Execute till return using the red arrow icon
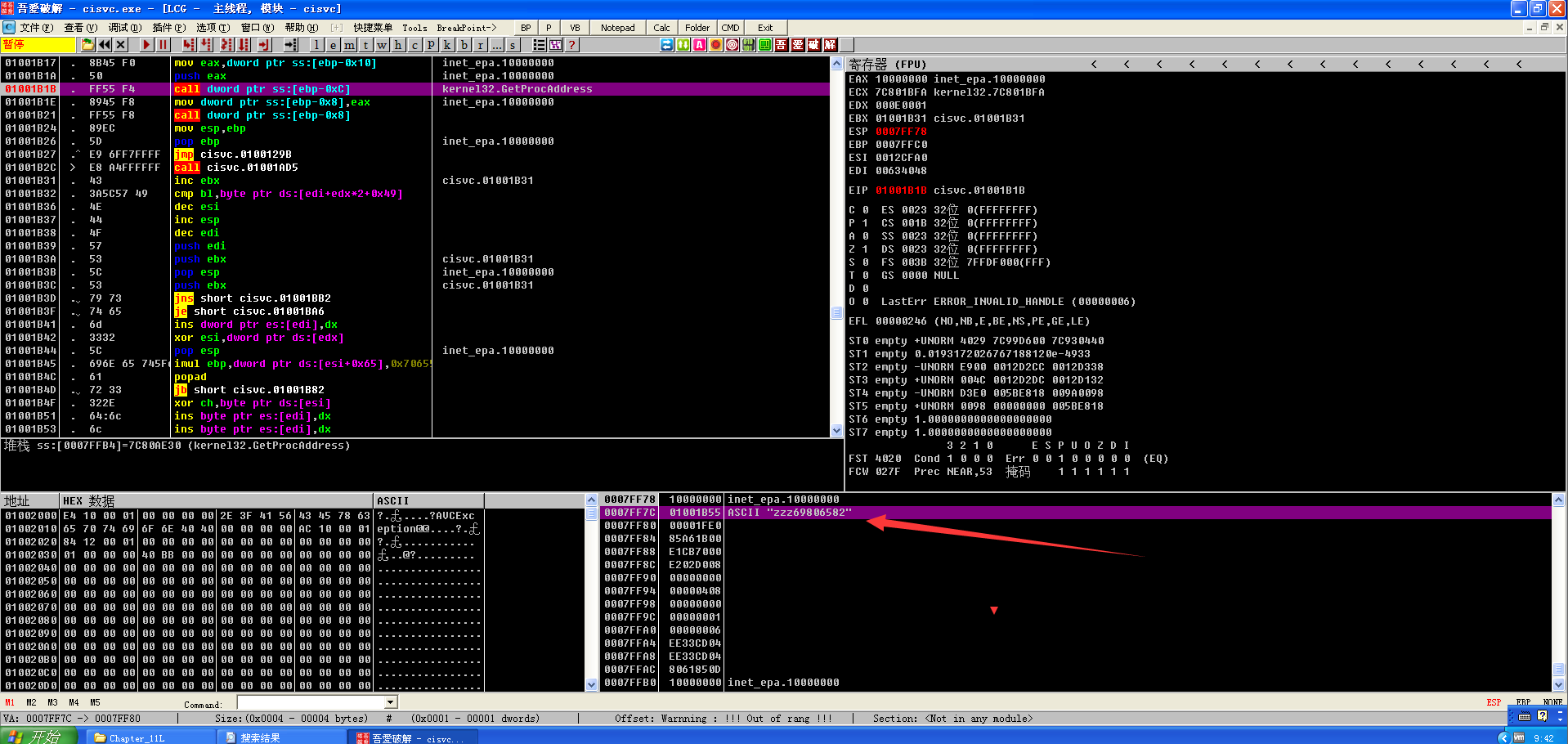 point(264,44)
